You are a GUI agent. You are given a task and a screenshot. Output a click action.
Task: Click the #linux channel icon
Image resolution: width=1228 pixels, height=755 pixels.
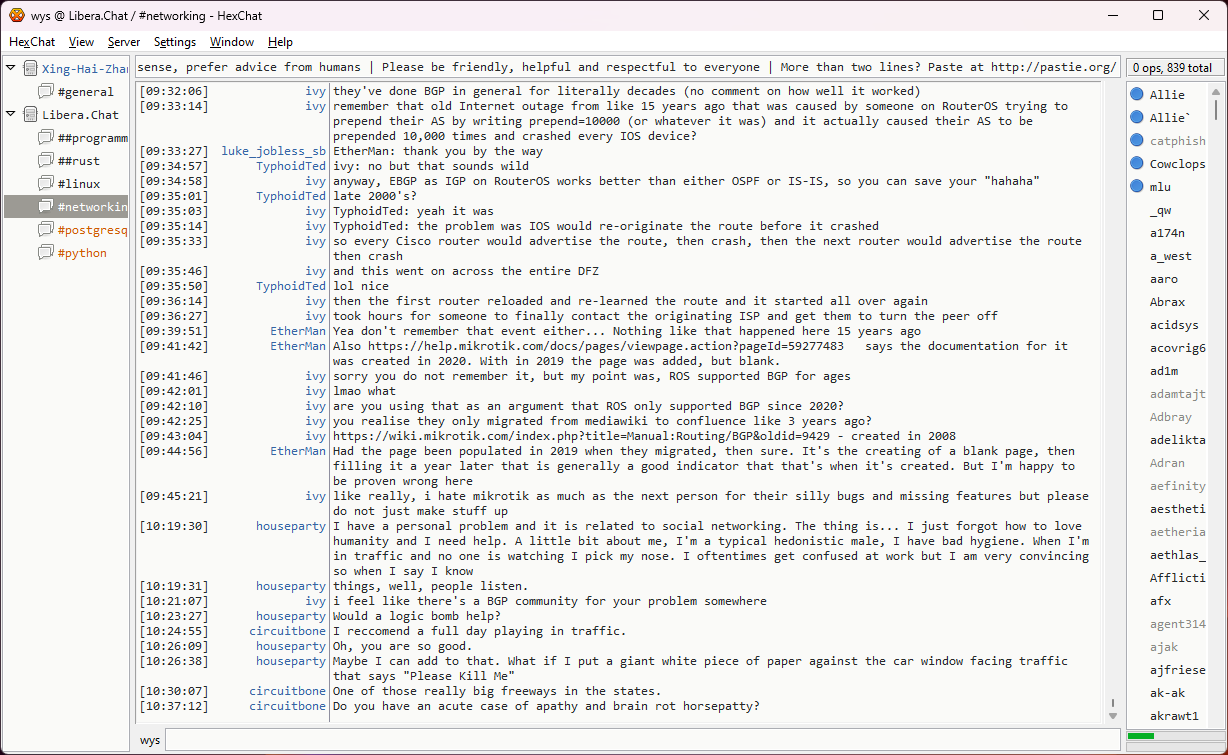click(45, 184)
